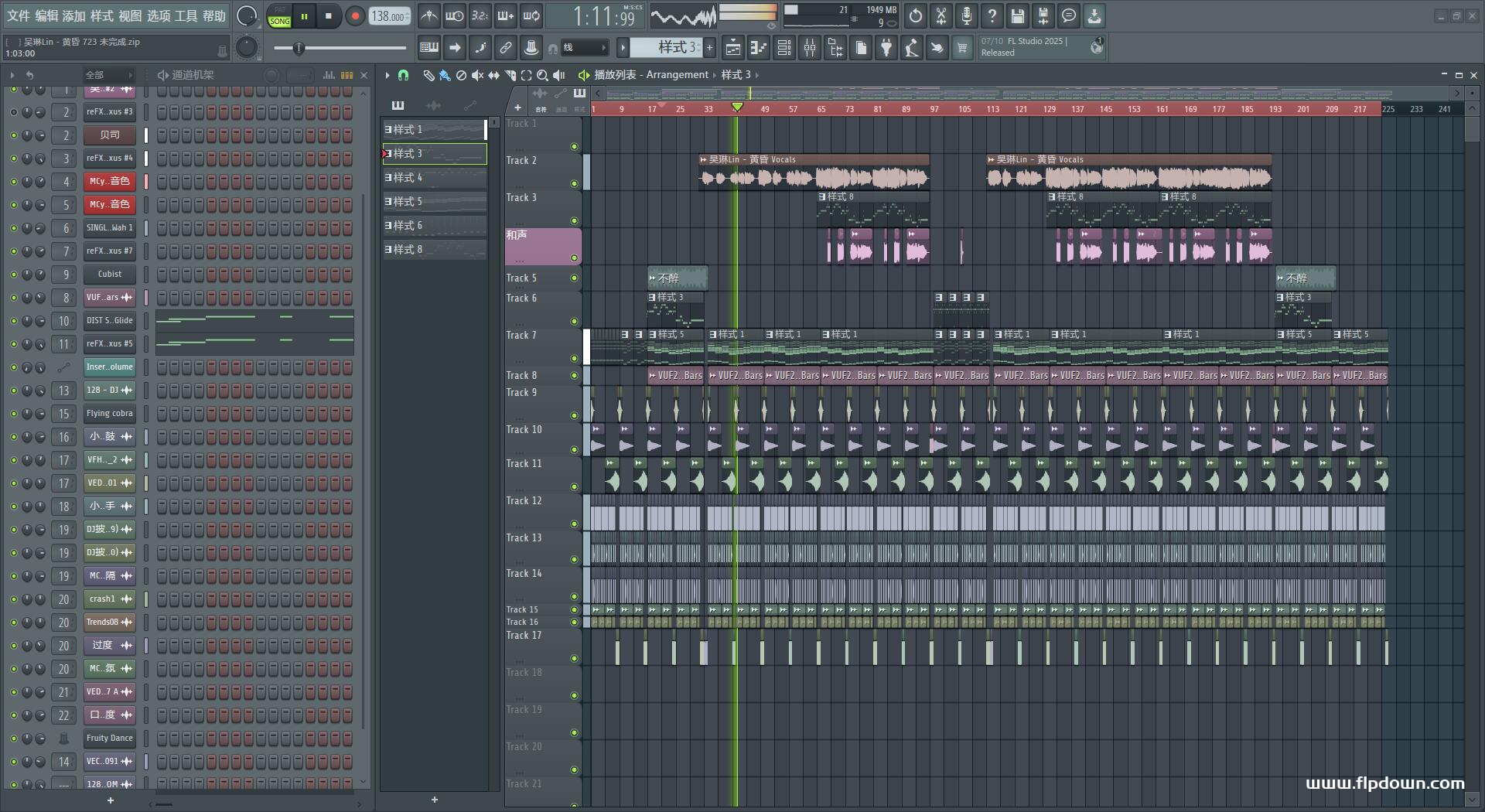Open the channel rack options arrow
This screenshot has height=812, width=1485.
tap(12, 75)
